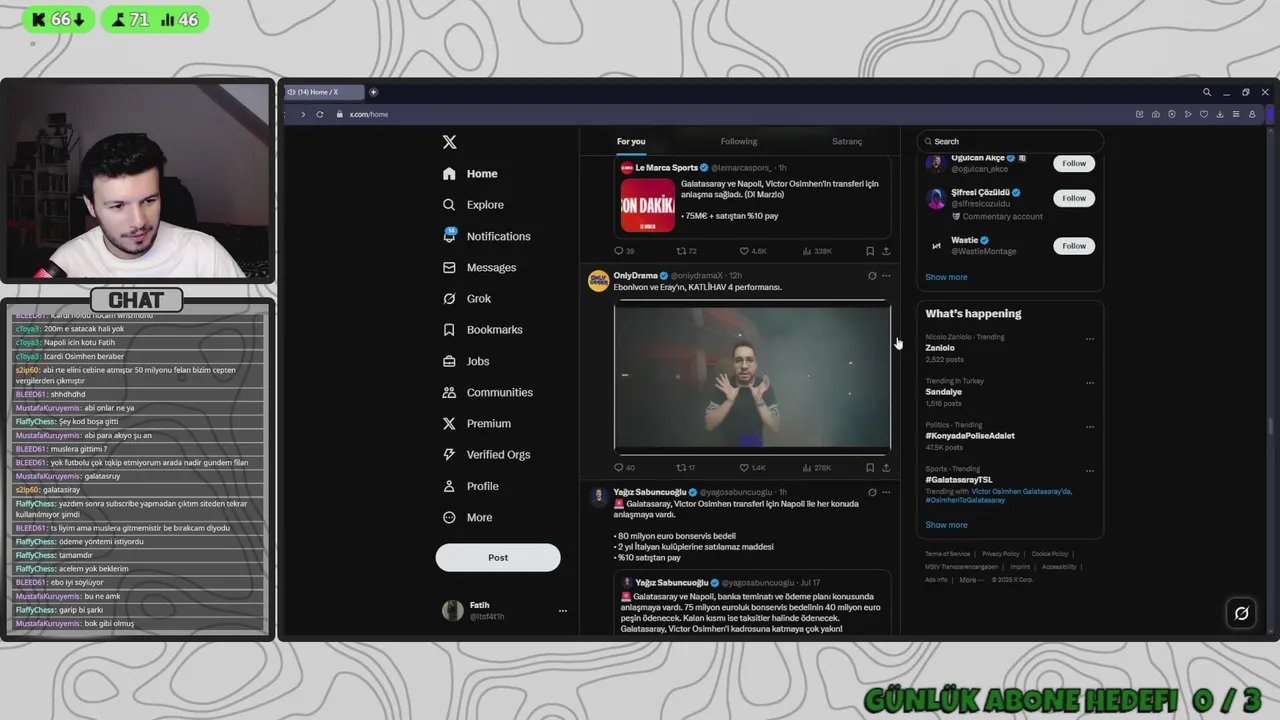Viewport: 1280px width, 720px height.
Task: Open the OnlyDrama profile name
Action: pyautogui.click(x=635, y=276)
